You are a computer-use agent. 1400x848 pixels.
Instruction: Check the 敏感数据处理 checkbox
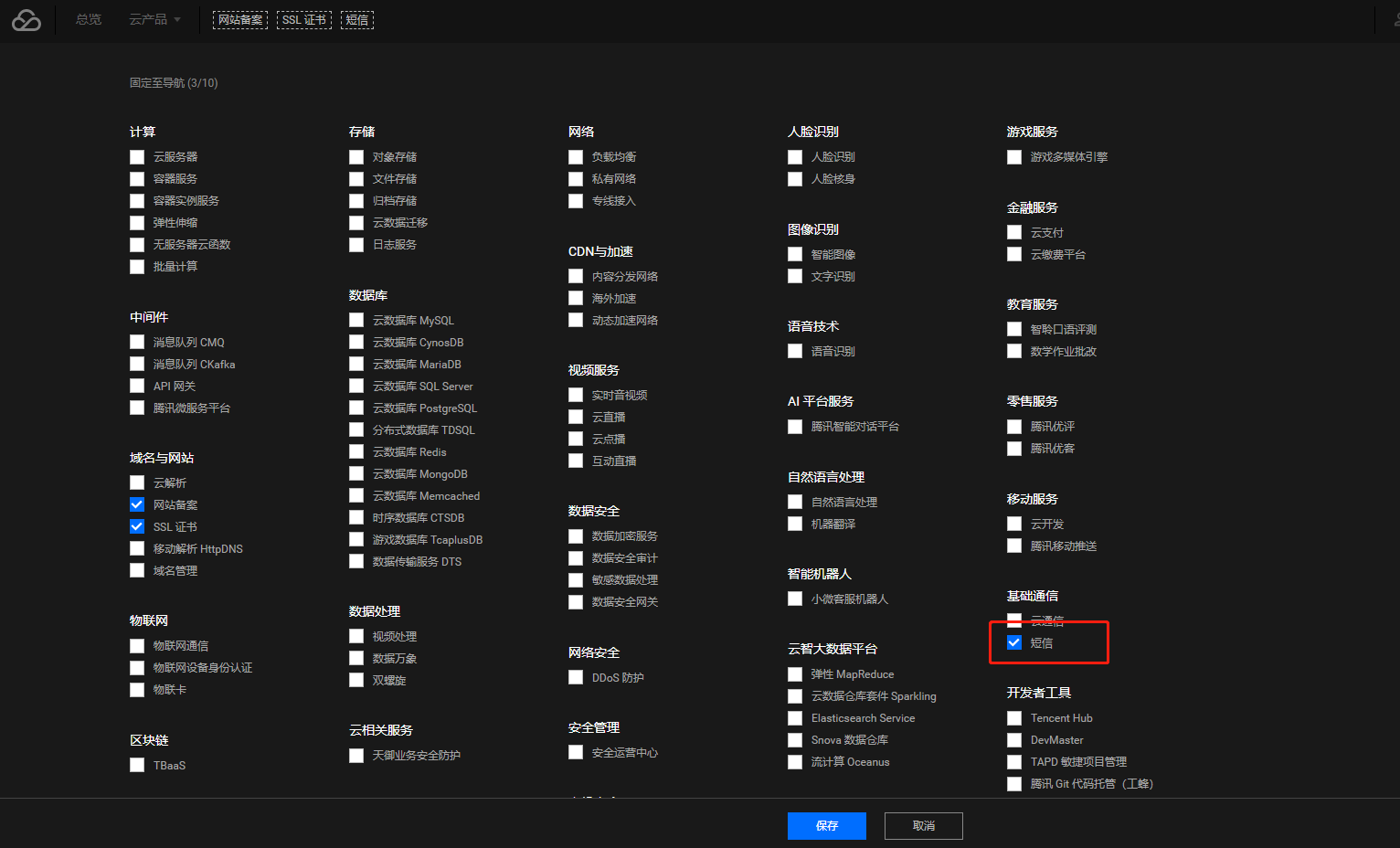click(576, 580)
